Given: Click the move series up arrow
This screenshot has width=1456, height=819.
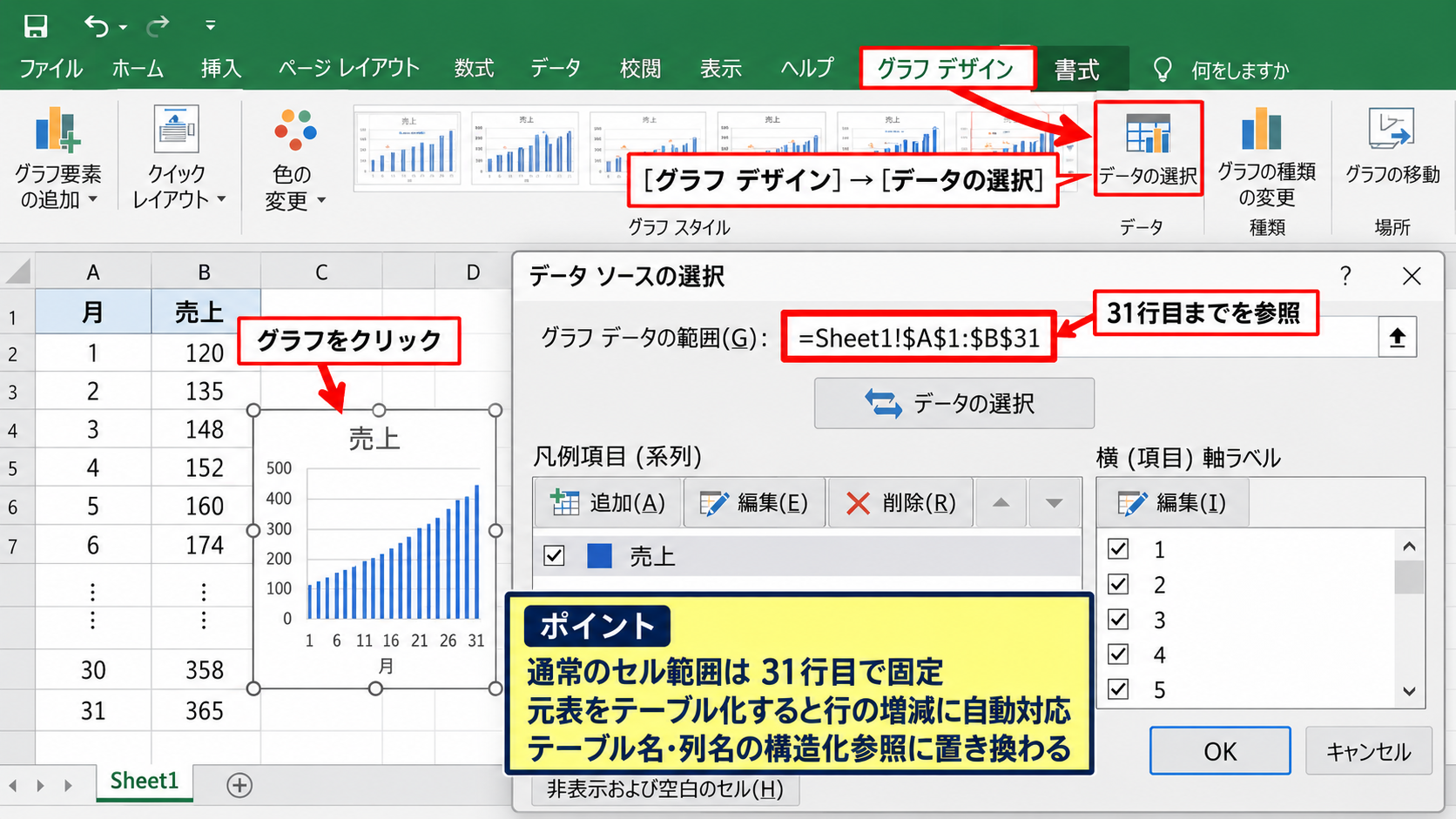Looking at the screenshot, I should 1001,502.
